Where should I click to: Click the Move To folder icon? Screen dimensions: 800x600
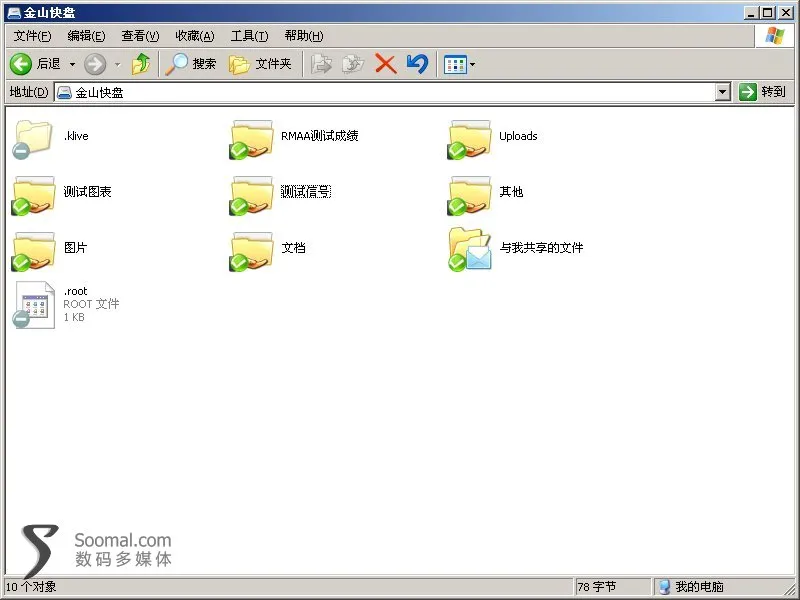(321, 64)
